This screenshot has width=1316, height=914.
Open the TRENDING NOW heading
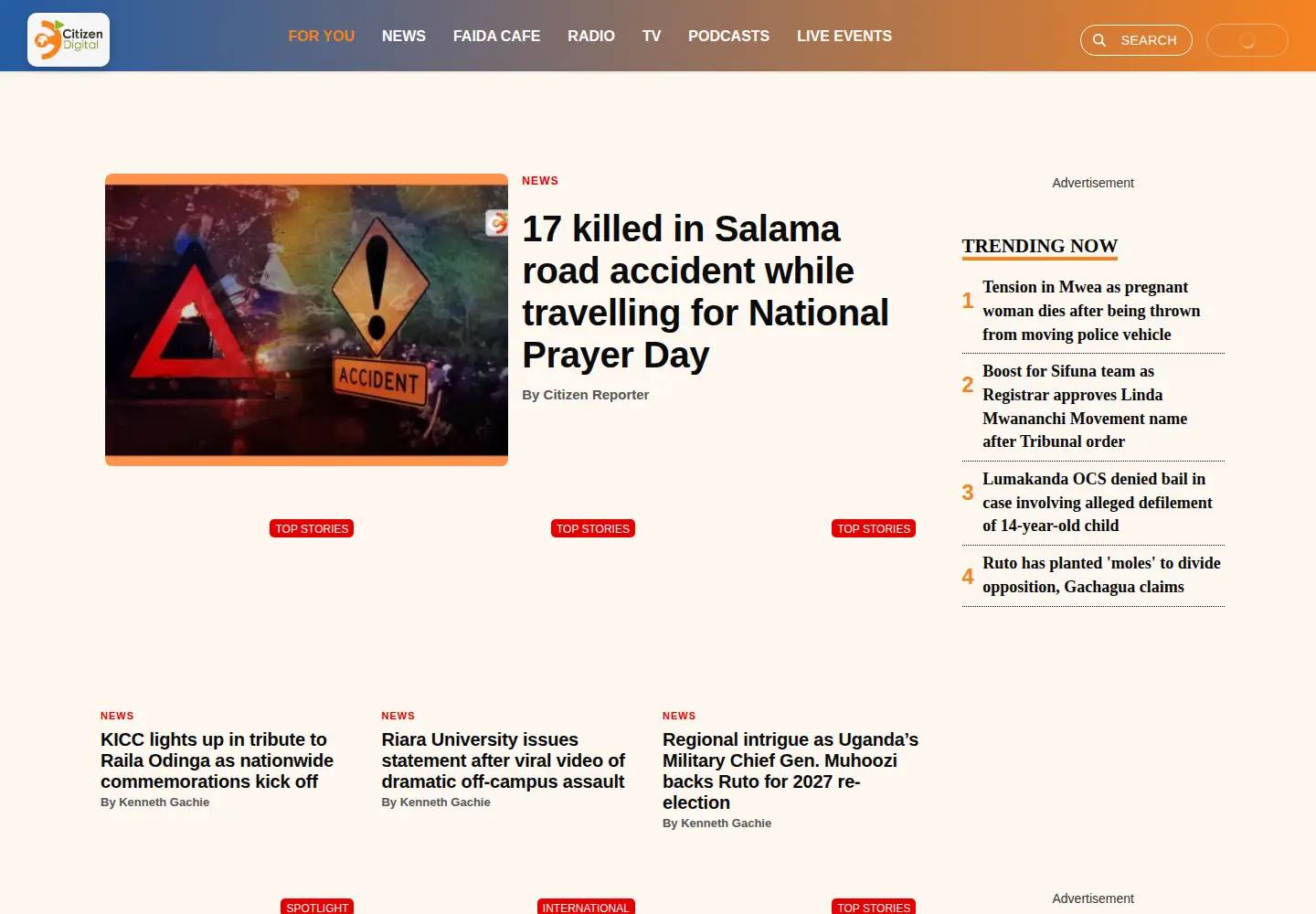coord(1040,246)
